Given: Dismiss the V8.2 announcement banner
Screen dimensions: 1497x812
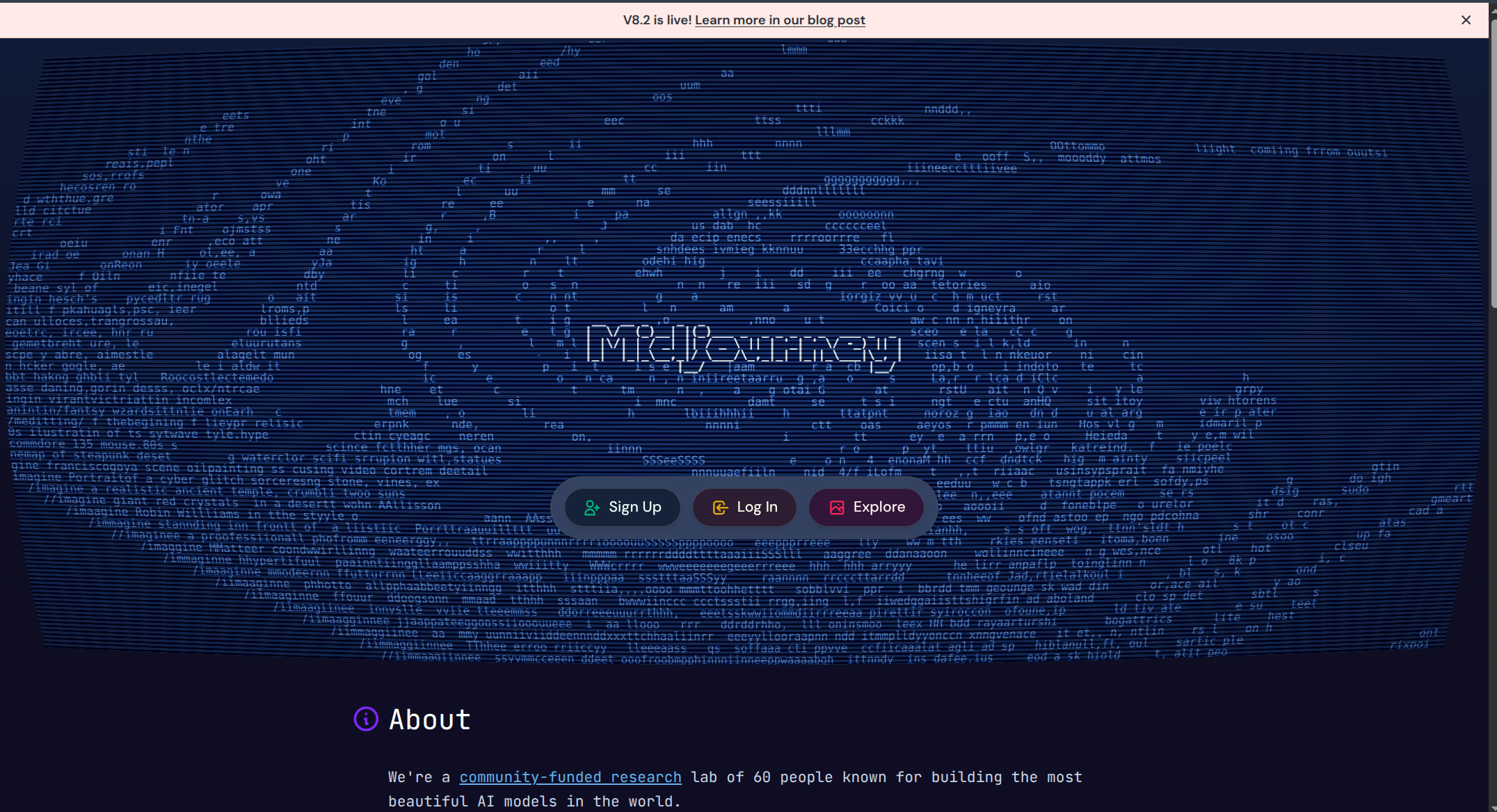Looking at the screenshot, I should (x=1466, y=20).
